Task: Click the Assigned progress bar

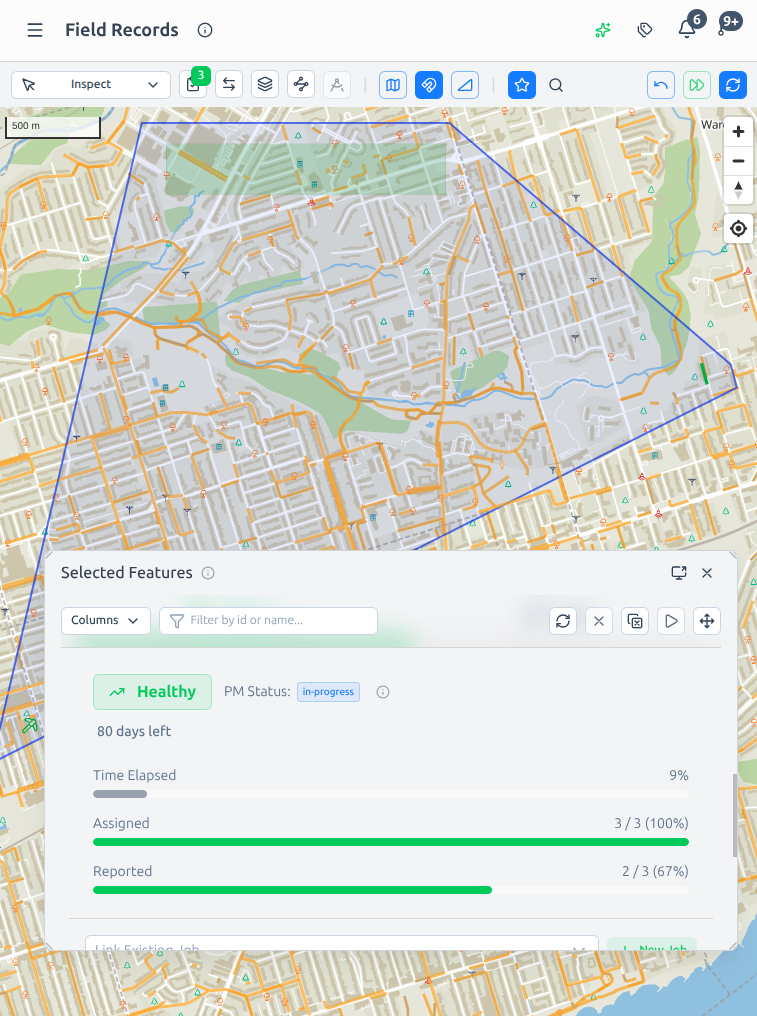Action: 391,842
